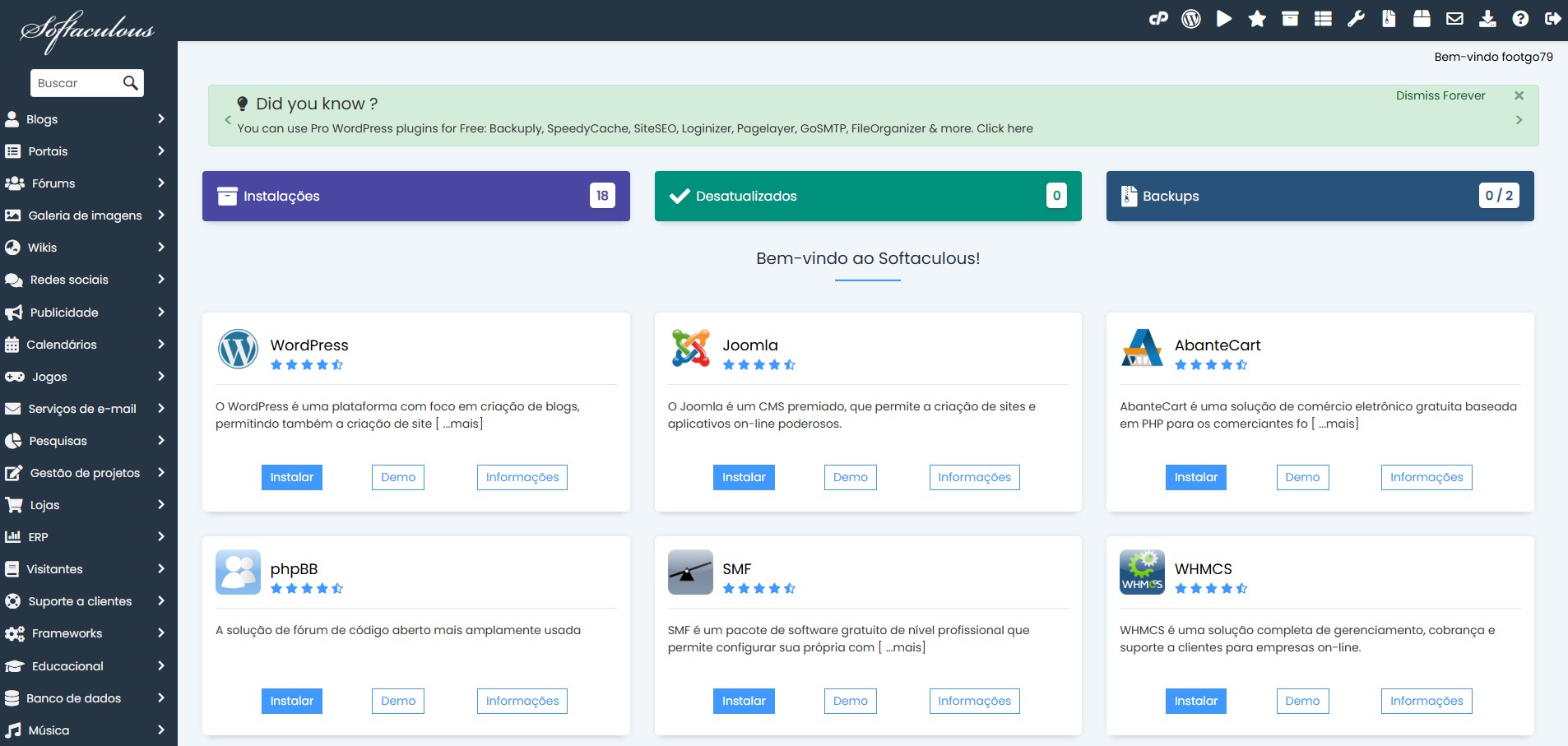
Task: Open the Backups panel
Action: pyautogui.click(x=1320, y=196)
